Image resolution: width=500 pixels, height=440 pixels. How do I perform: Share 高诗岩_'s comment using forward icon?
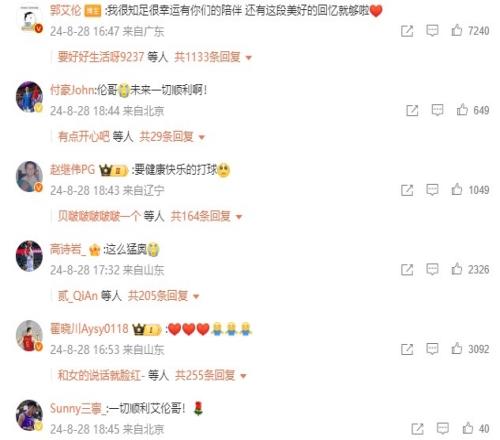407,270
